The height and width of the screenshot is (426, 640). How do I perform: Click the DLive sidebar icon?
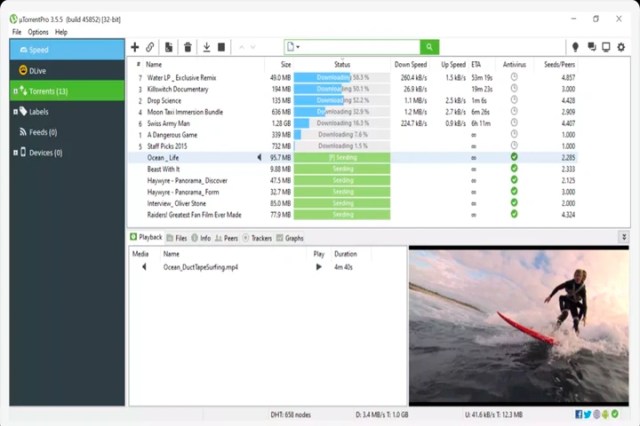pyautogui.click(x=23, y=70)
